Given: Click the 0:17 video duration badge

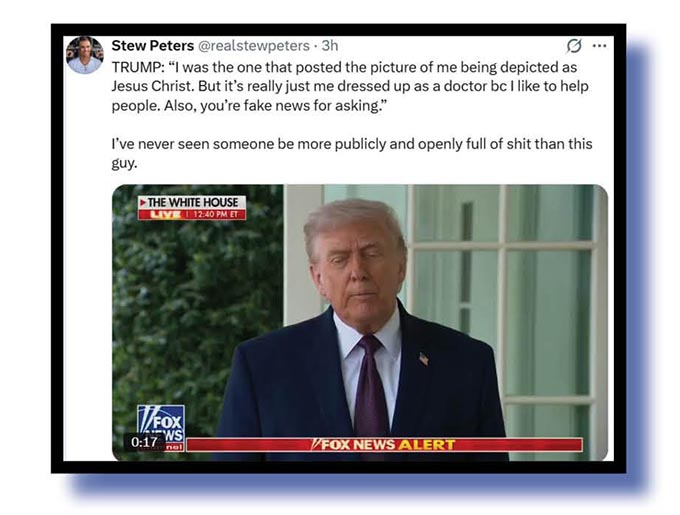Looking at the screenshot, I should coord(144,442).
